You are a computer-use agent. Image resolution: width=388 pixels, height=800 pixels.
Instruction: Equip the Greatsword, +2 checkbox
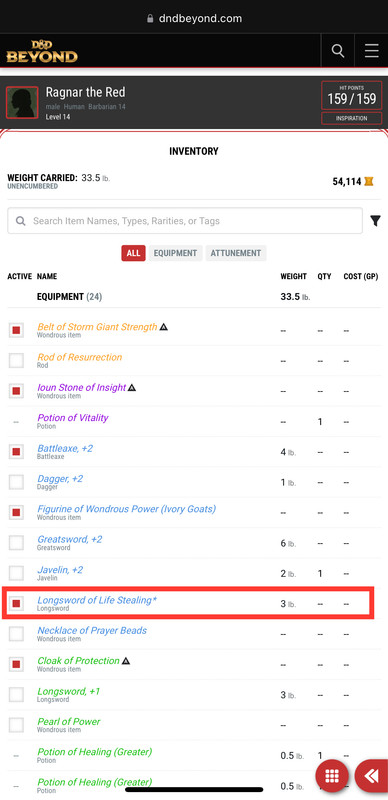(16, 543)
